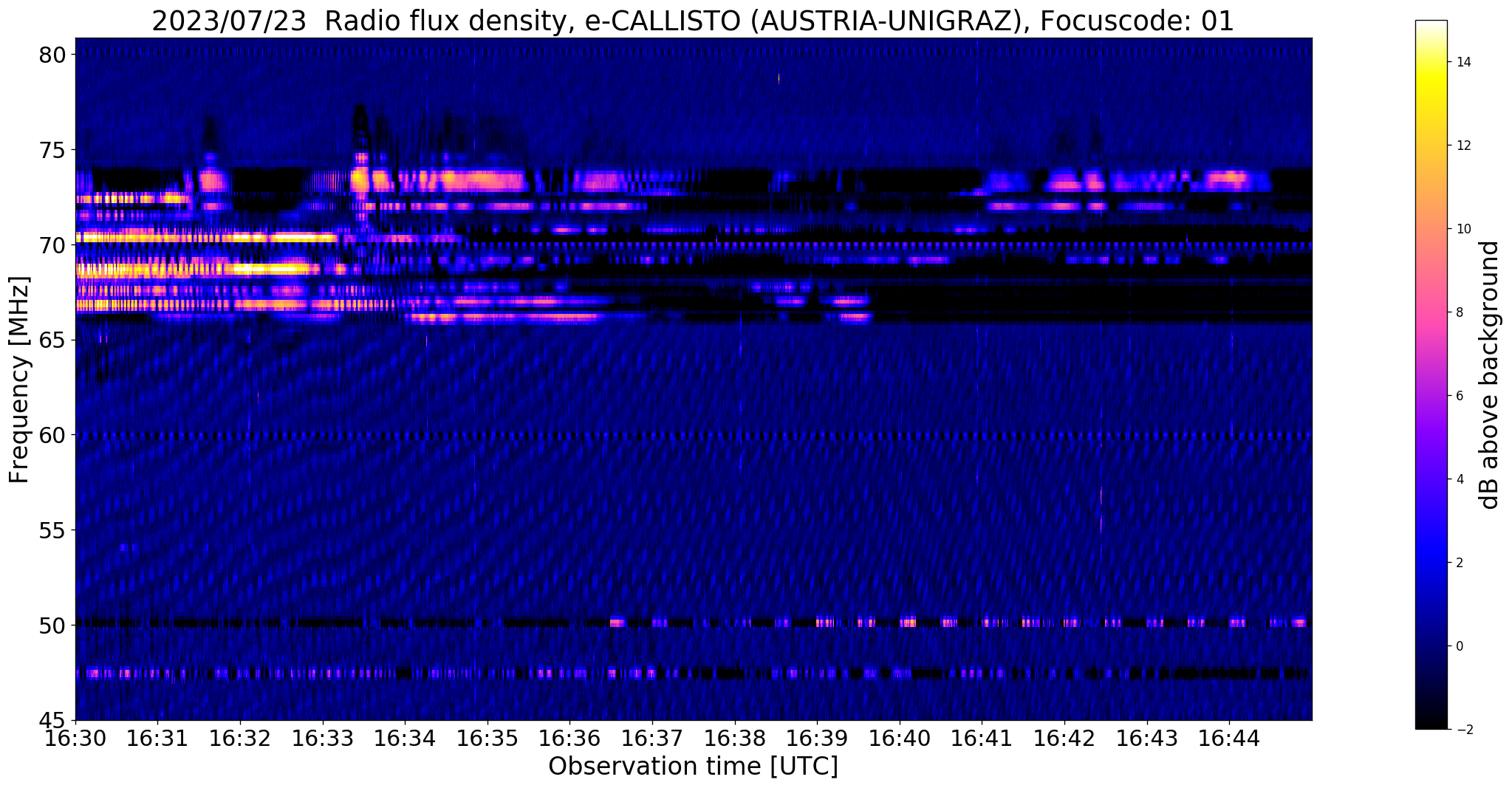
Task: Click the colorbar tick label 14
Action: coord(1462,62)
